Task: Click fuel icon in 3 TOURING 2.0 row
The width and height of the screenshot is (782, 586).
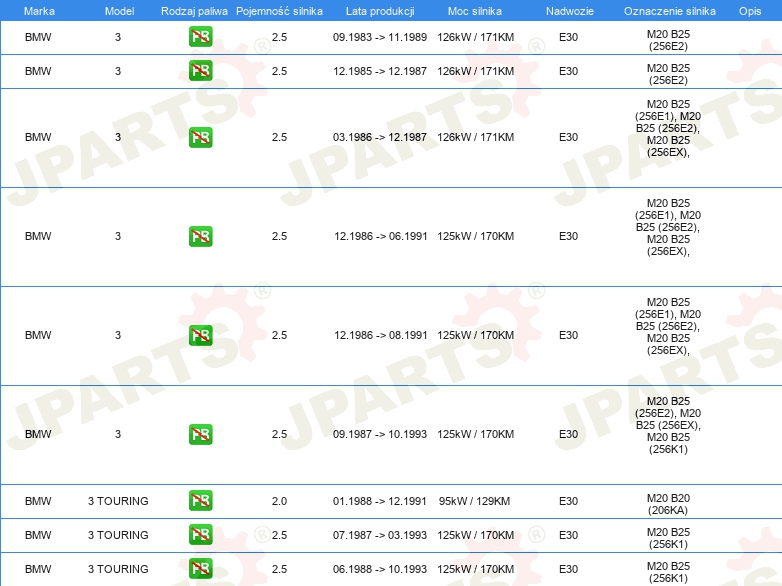Action: (x=200, y=501)
